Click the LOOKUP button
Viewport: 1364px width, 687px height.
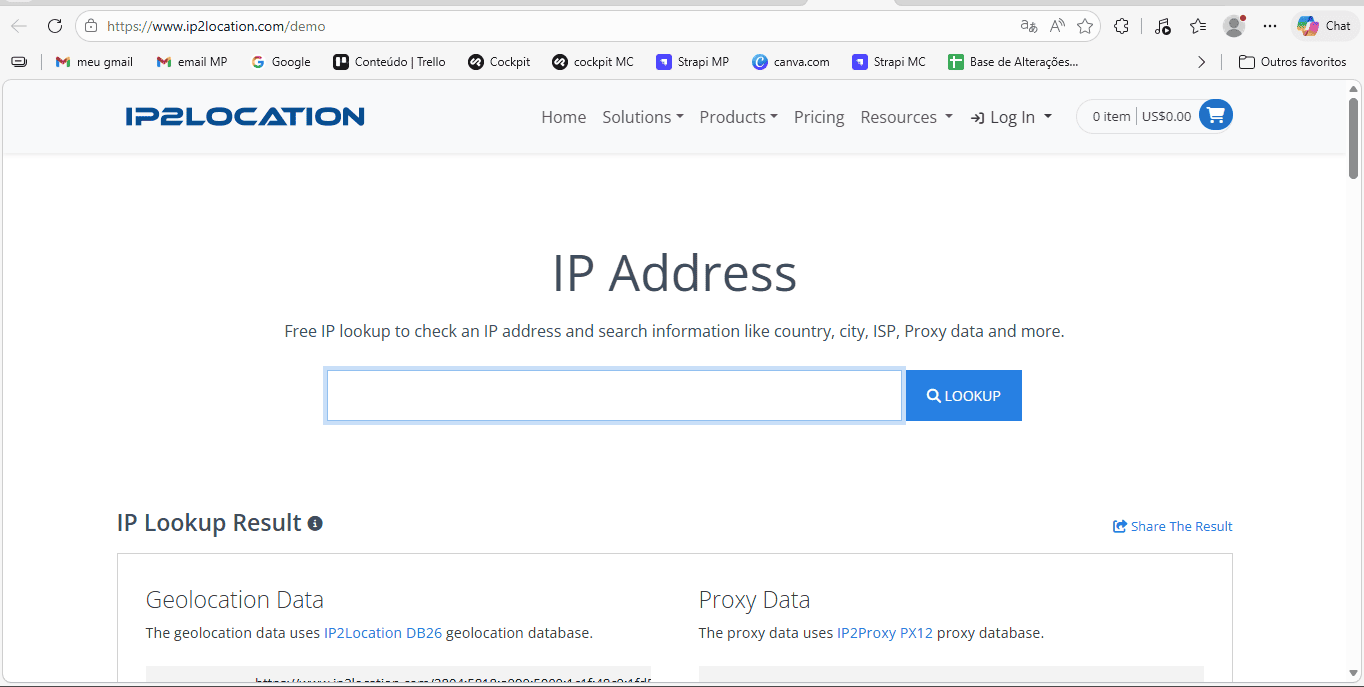click(964, 396)
